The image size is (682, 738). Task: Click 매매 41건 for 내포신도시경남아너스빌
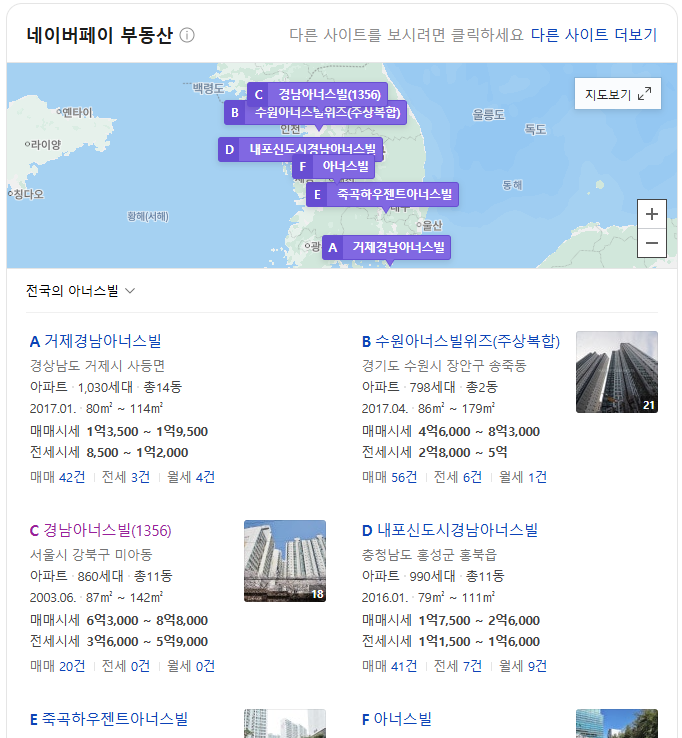point(389,666)
